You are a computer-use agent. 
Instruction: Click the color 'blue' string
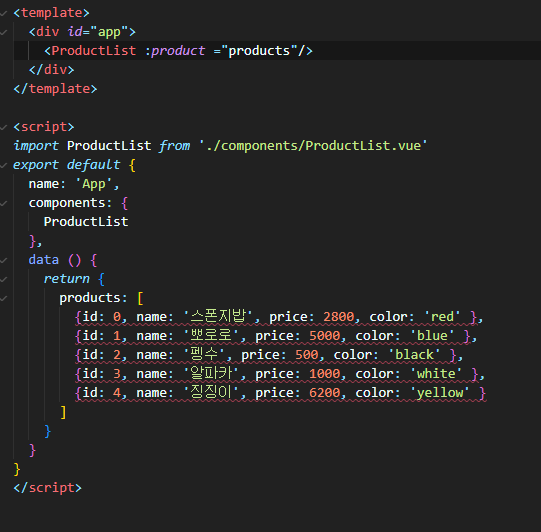point(432,335)
